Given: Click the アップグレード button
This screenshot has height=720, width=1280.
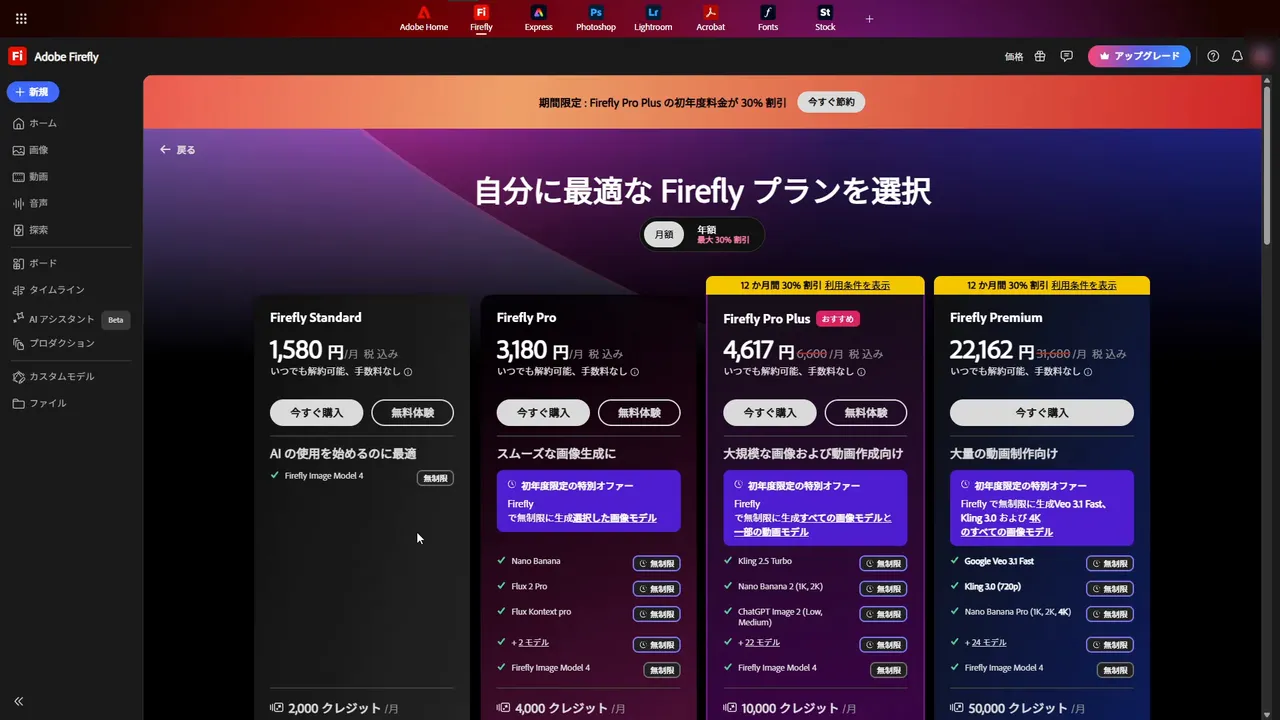Looking at the screenshot, I should (x=1139, y=56).
